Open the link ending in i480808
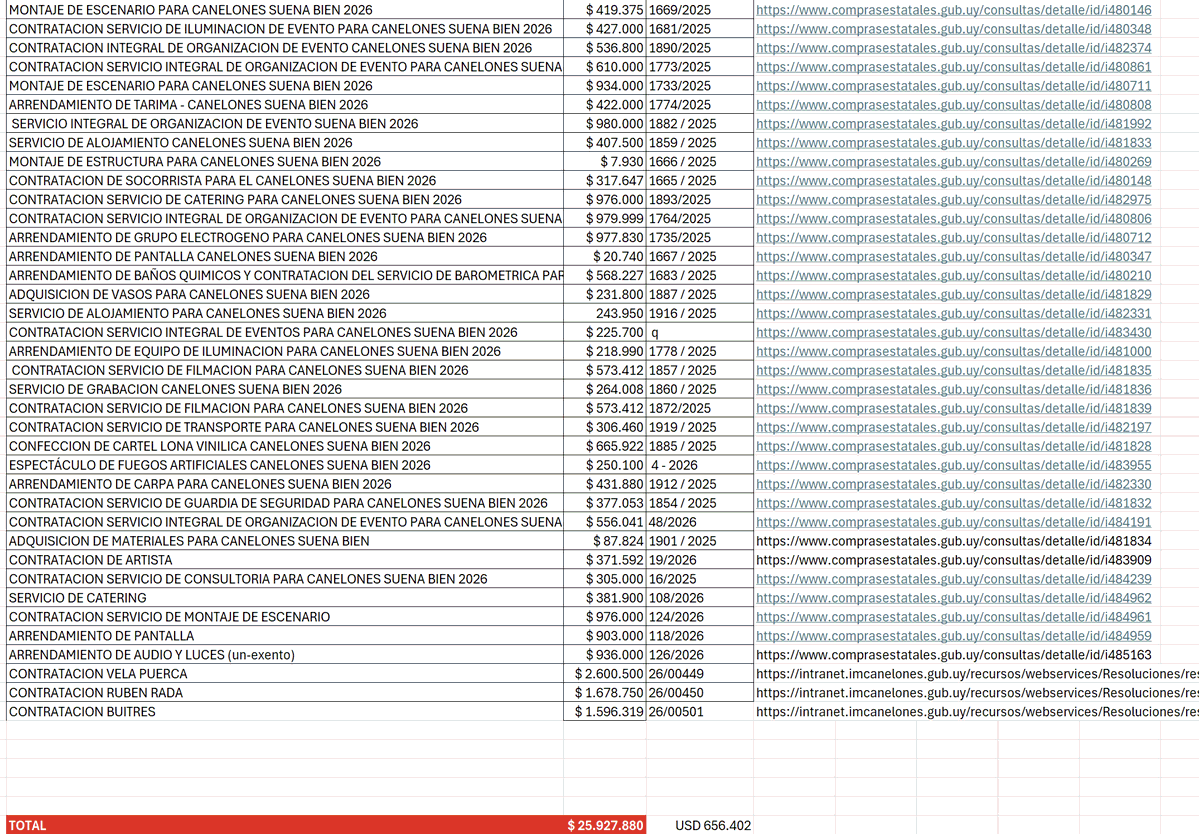Screen dimensions: 1199x834 click(954, 105)
